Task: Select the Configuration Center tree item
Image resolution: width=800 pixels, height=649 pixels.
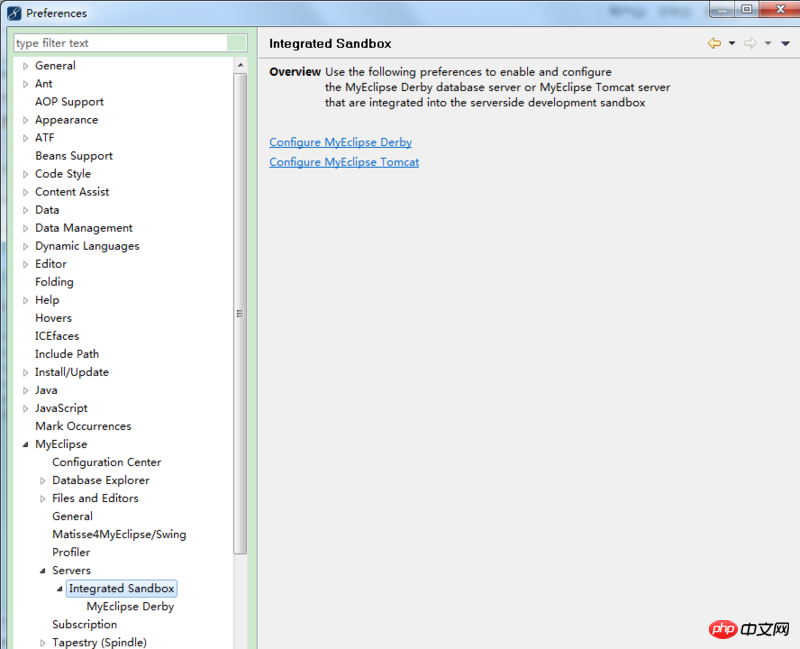Action: pos(107,462)
